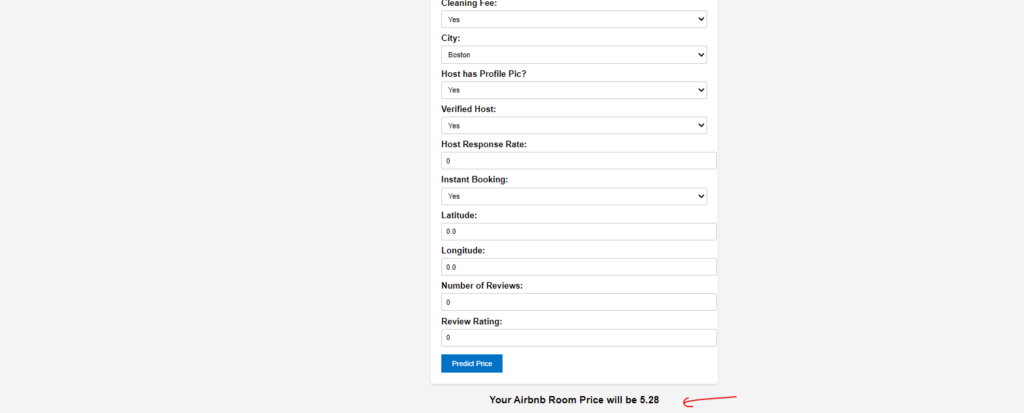The height and width of the screenshot is (413, 1024).
Task: Expand the Verified Host dropdown
Action: click(573, 126)
